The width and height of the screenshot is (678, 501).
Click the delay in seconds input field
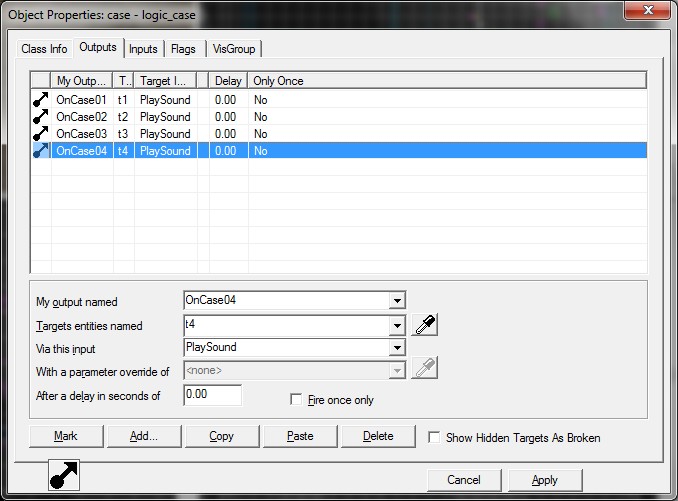[212, 395]
